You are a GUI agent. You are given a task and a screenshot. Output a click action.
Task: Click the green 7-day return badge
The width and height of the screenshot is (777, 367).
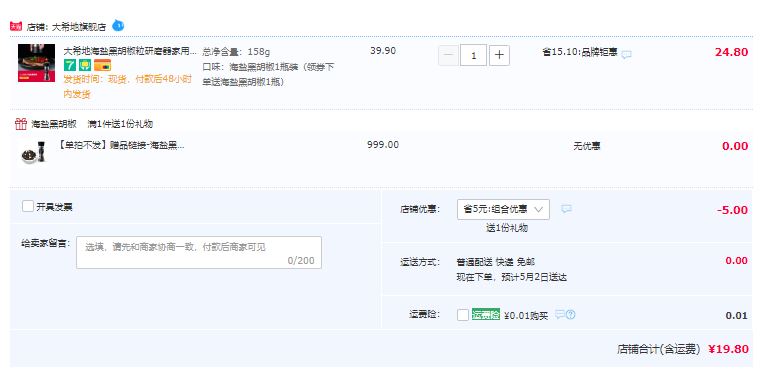[x=70, y=65]
